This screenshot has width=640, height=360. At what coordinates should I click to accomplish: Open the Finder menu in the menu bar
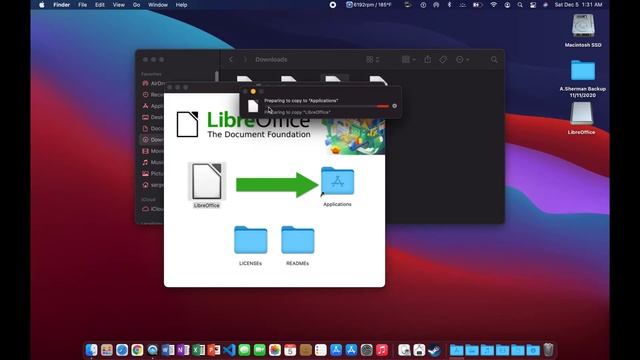pyautogui.click(x=62, y=5)
